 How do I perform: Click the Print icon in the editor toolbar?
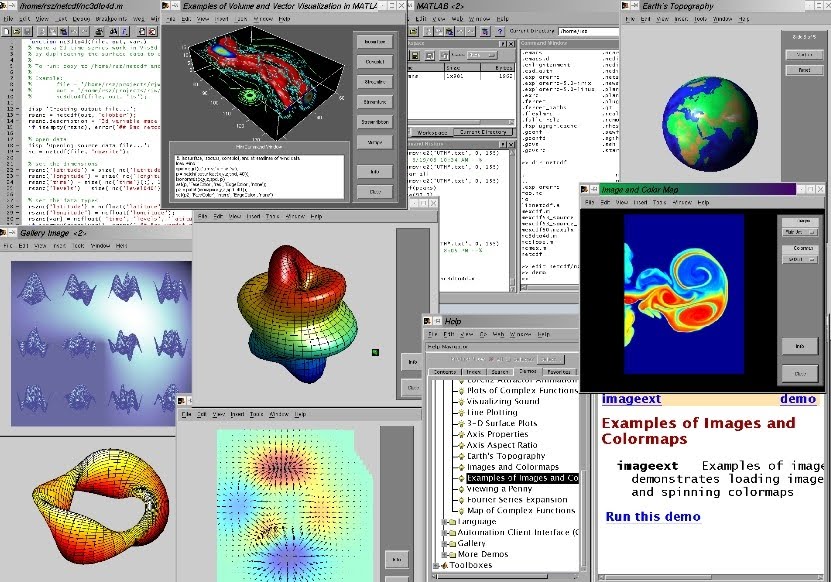click(x=99, y=33)
